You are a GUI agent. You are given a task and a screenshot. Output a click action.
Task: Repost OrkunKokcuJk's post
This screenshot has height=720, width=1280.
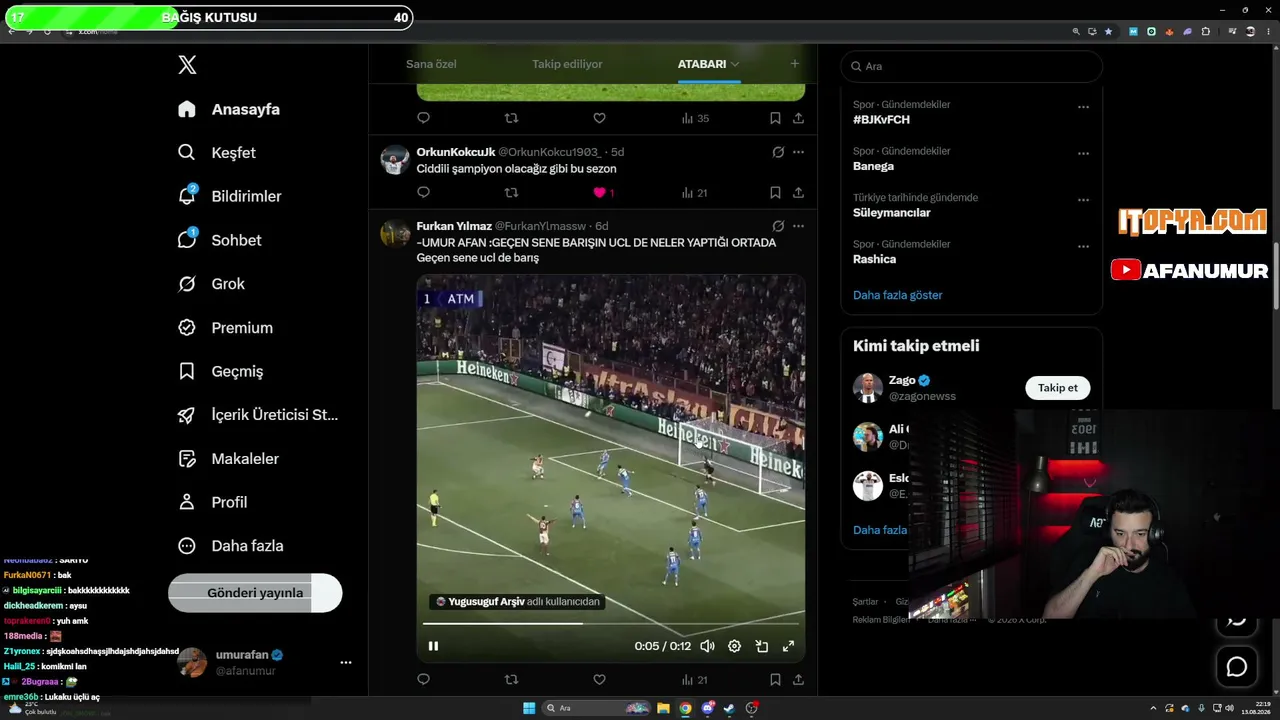tap(511, 193)
